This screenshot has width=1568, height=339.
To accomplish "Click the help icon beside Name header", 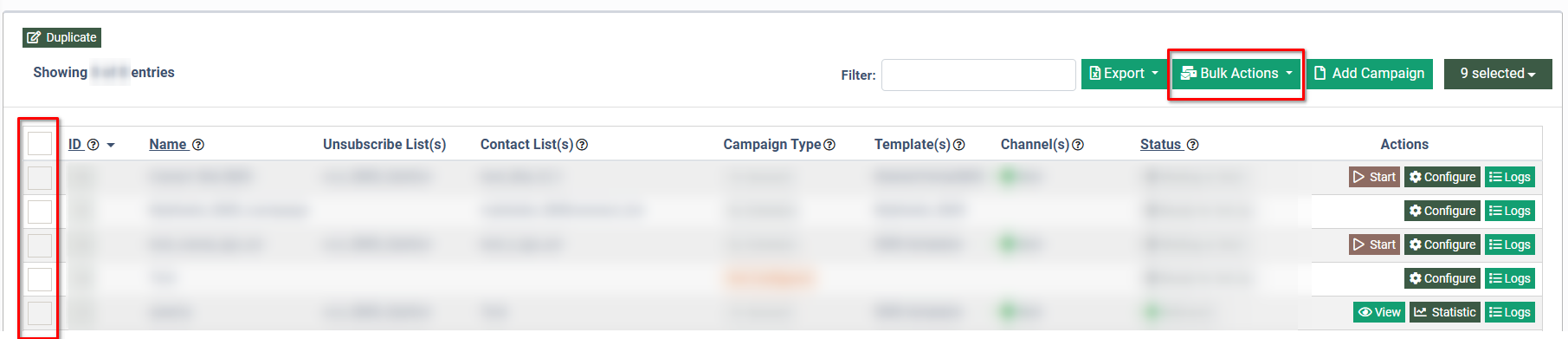I will pyautogui.click(x=198, y=145).
